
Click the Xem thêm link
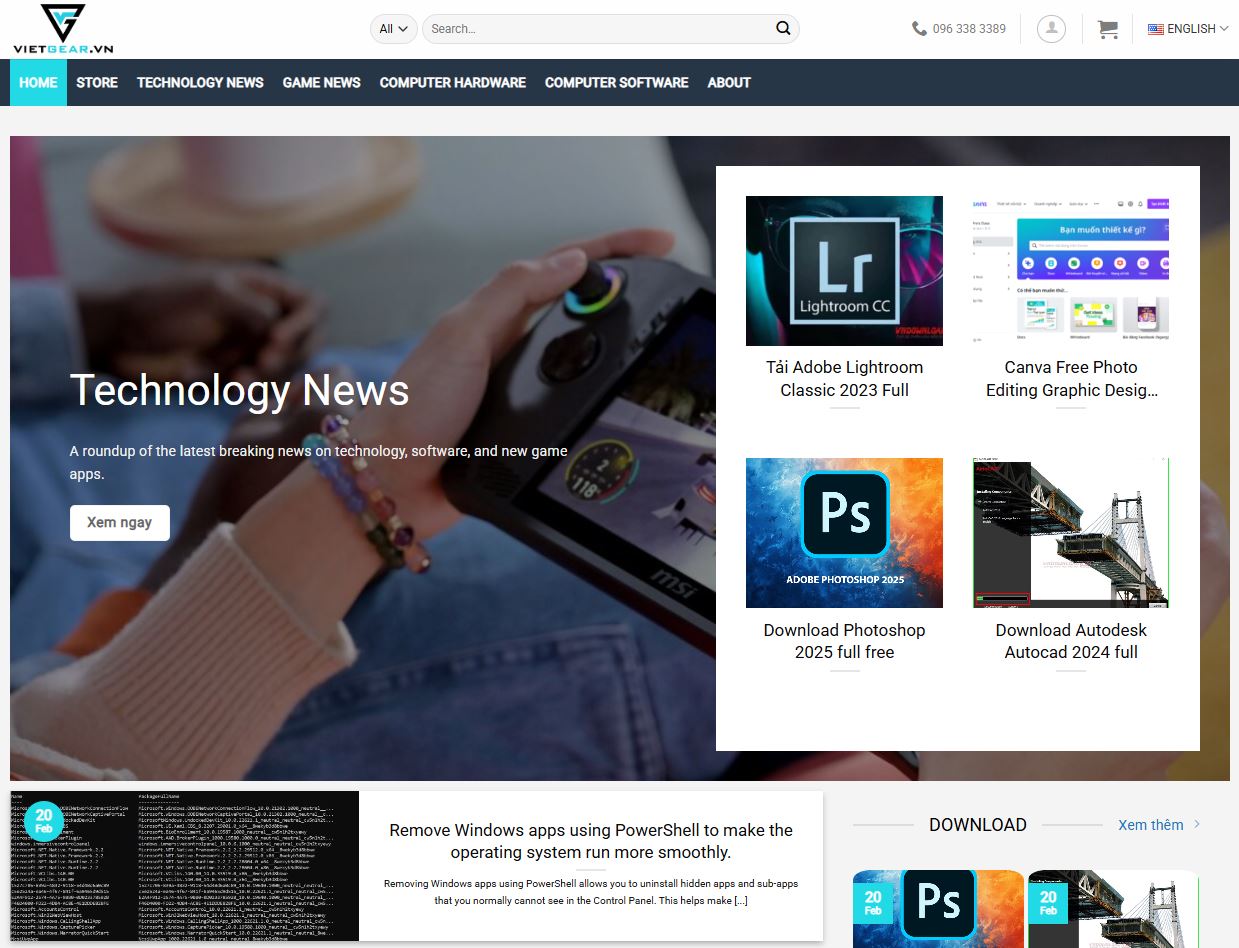(1150, 825)
